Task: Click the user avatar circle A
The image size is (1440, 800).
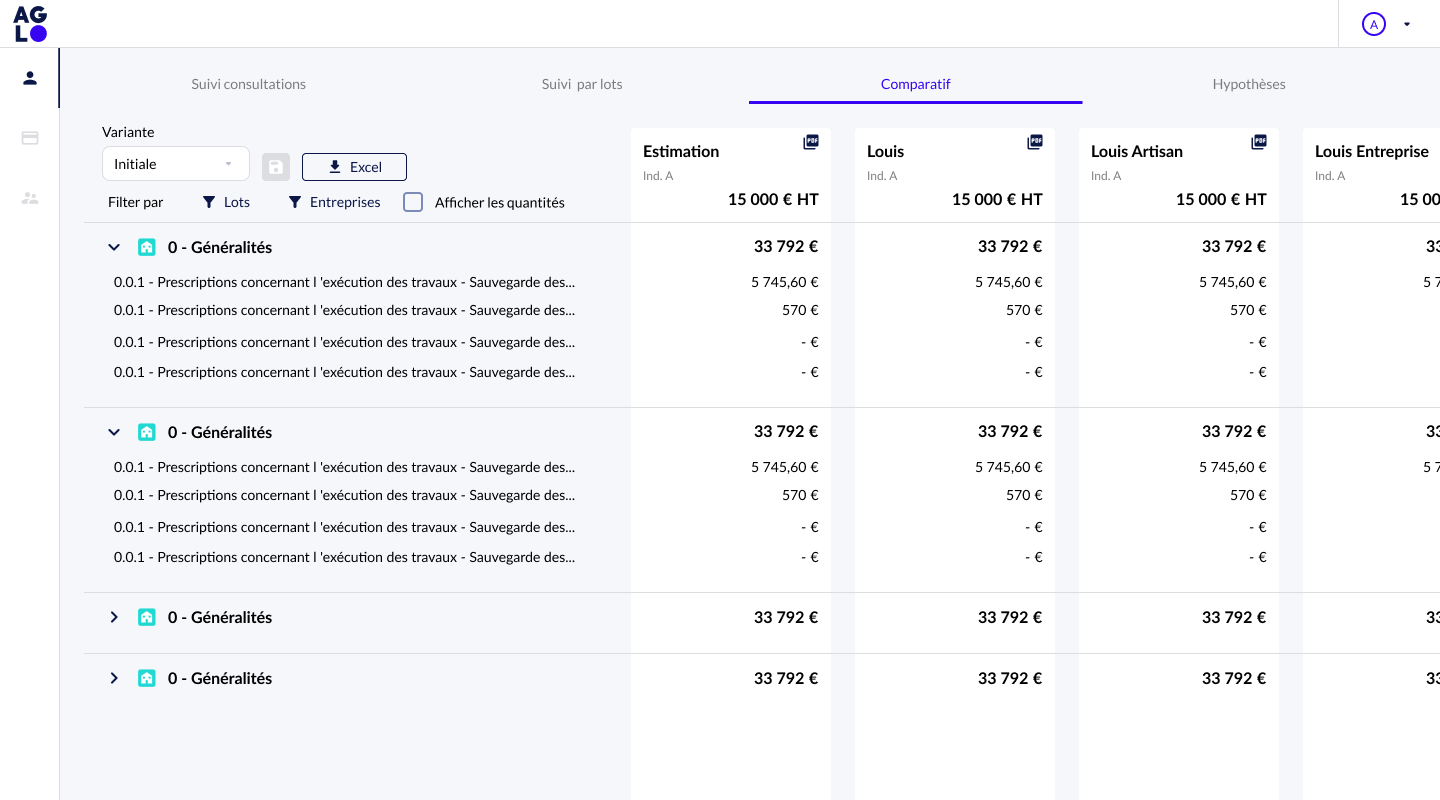Action: click(x=1374, y=24)
